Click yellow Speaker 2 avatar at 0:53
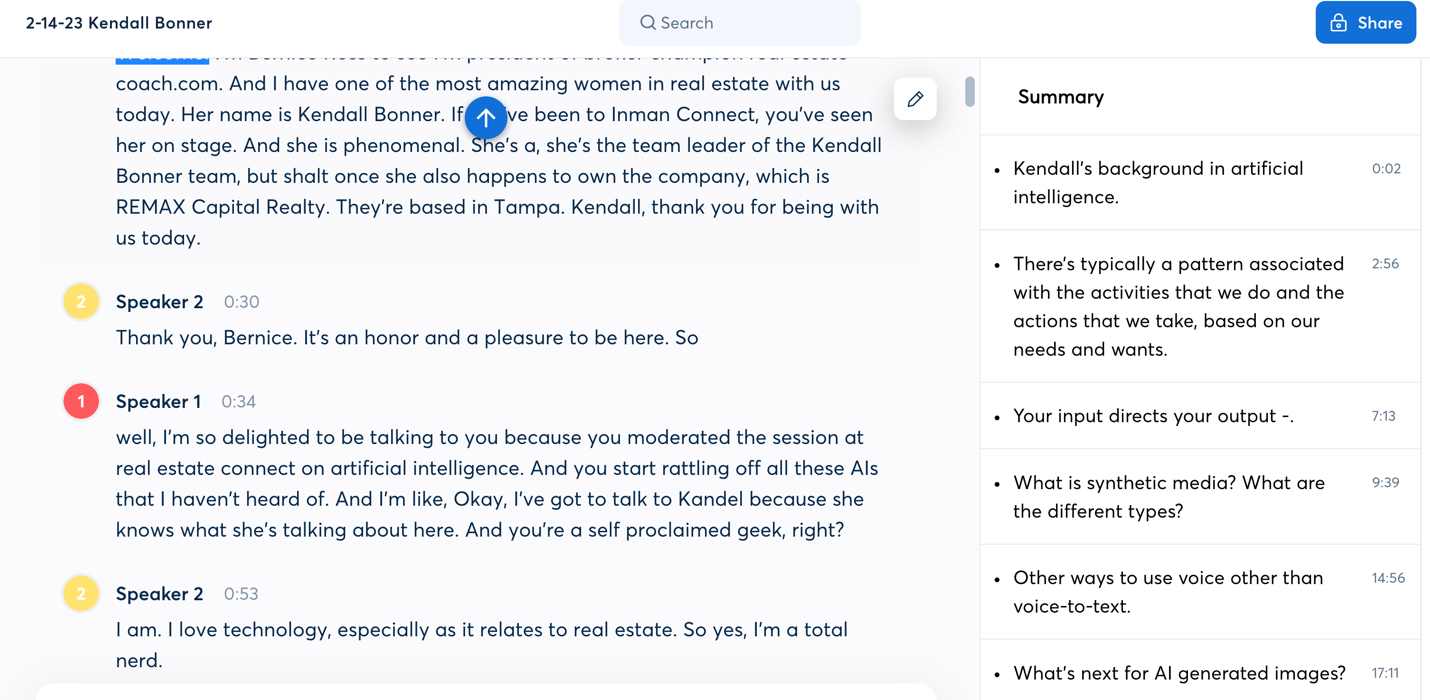This screenshot has width=1430, height=700. click(81, 593)
